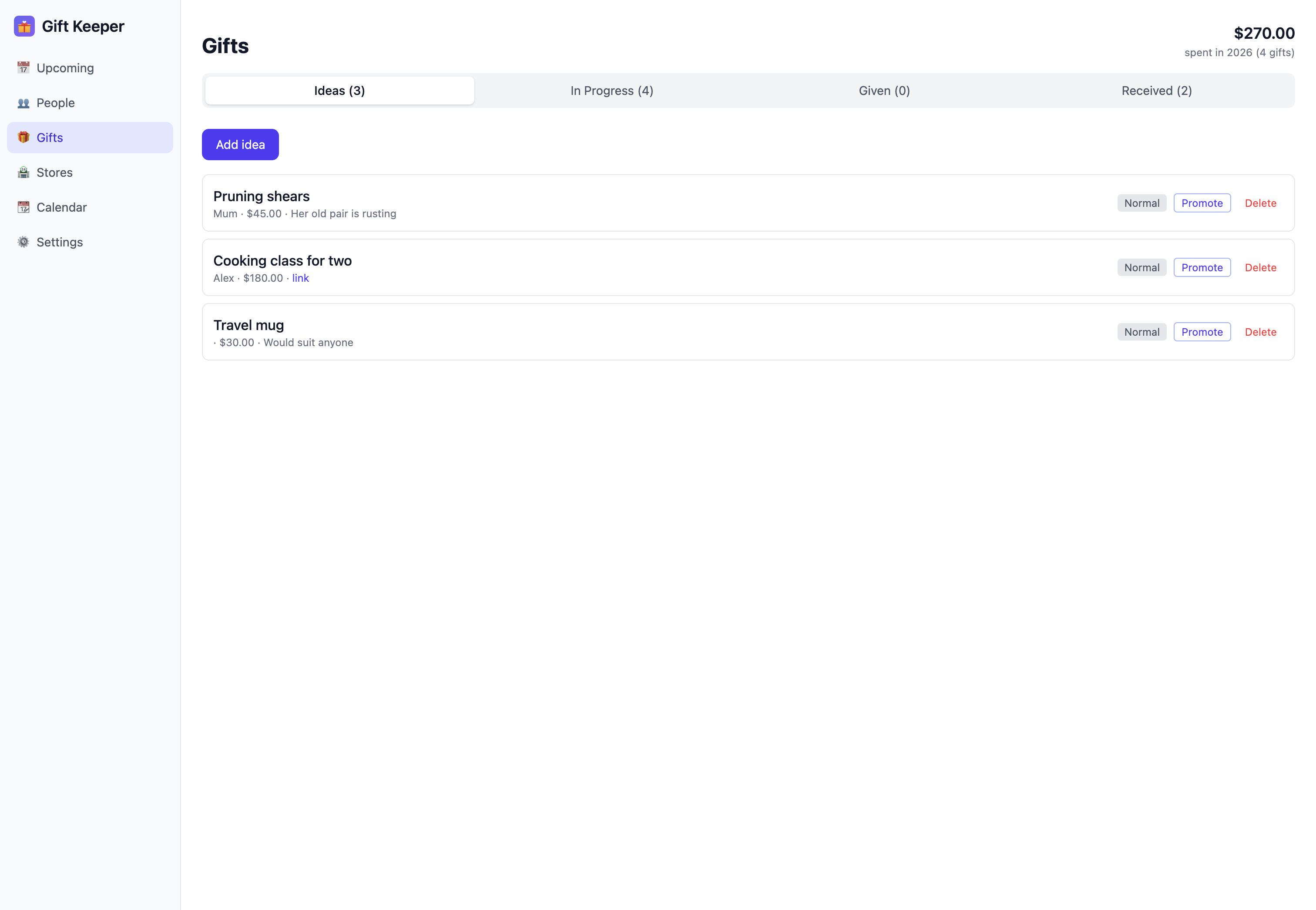Screen dimensions: 1316x910
Task: Go to the People section
Action: [90, 103]
